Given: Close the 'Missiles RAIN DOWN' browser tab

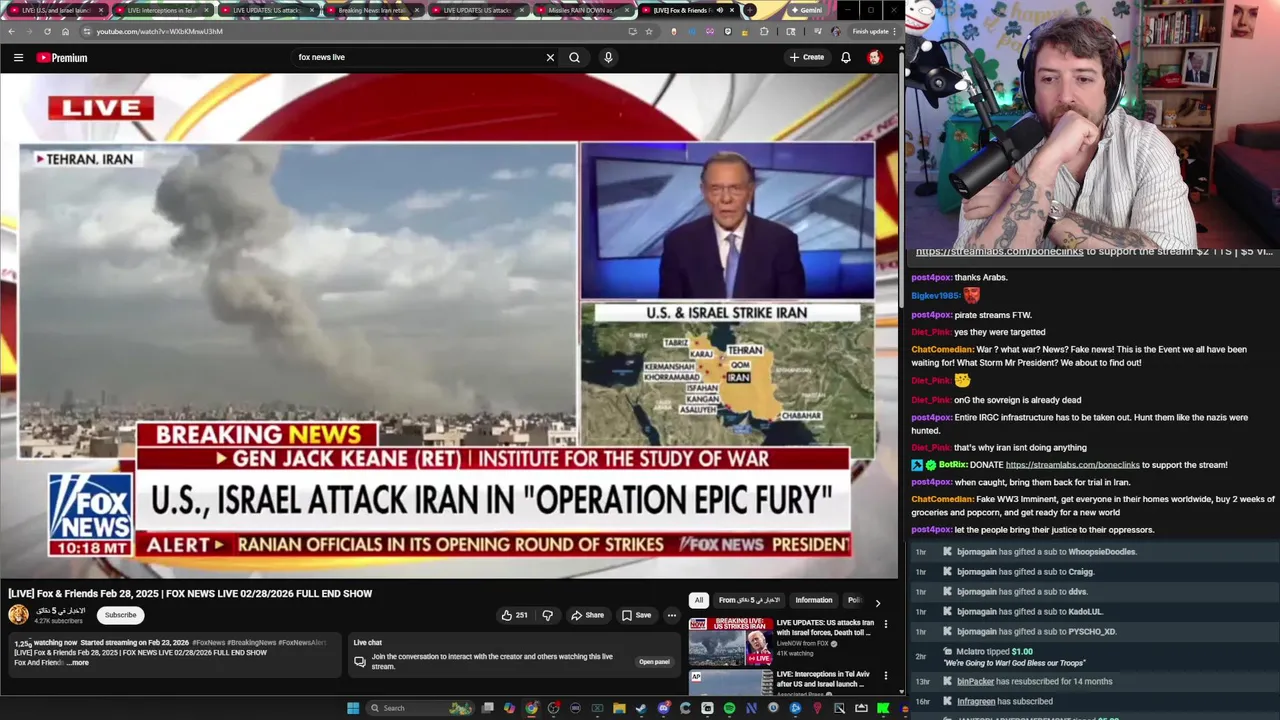Looking at the screenshot, I should click(x=626, y=10).
